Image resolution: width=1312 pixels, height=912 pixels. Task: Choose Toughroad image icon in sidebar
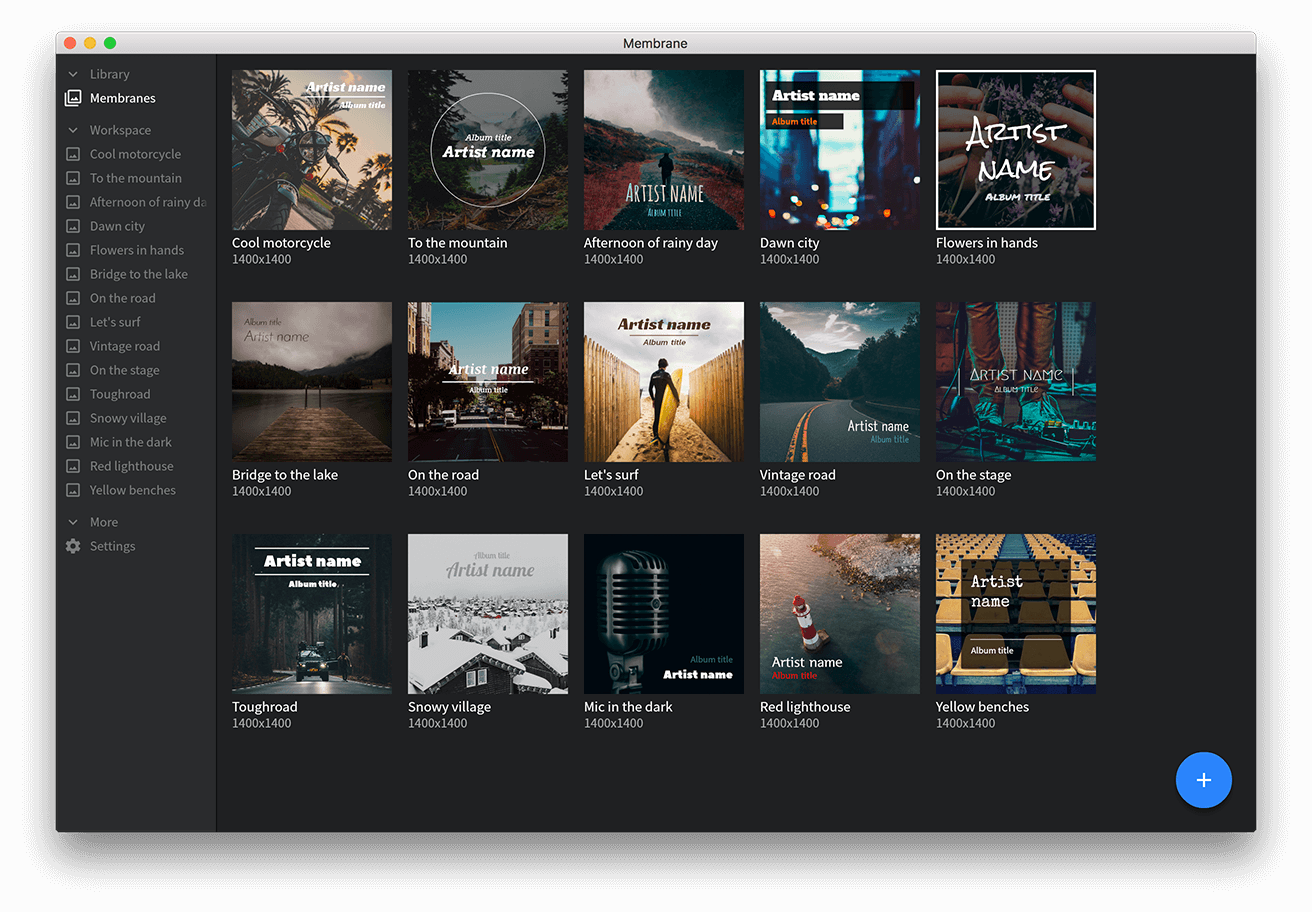coord(73,394)
